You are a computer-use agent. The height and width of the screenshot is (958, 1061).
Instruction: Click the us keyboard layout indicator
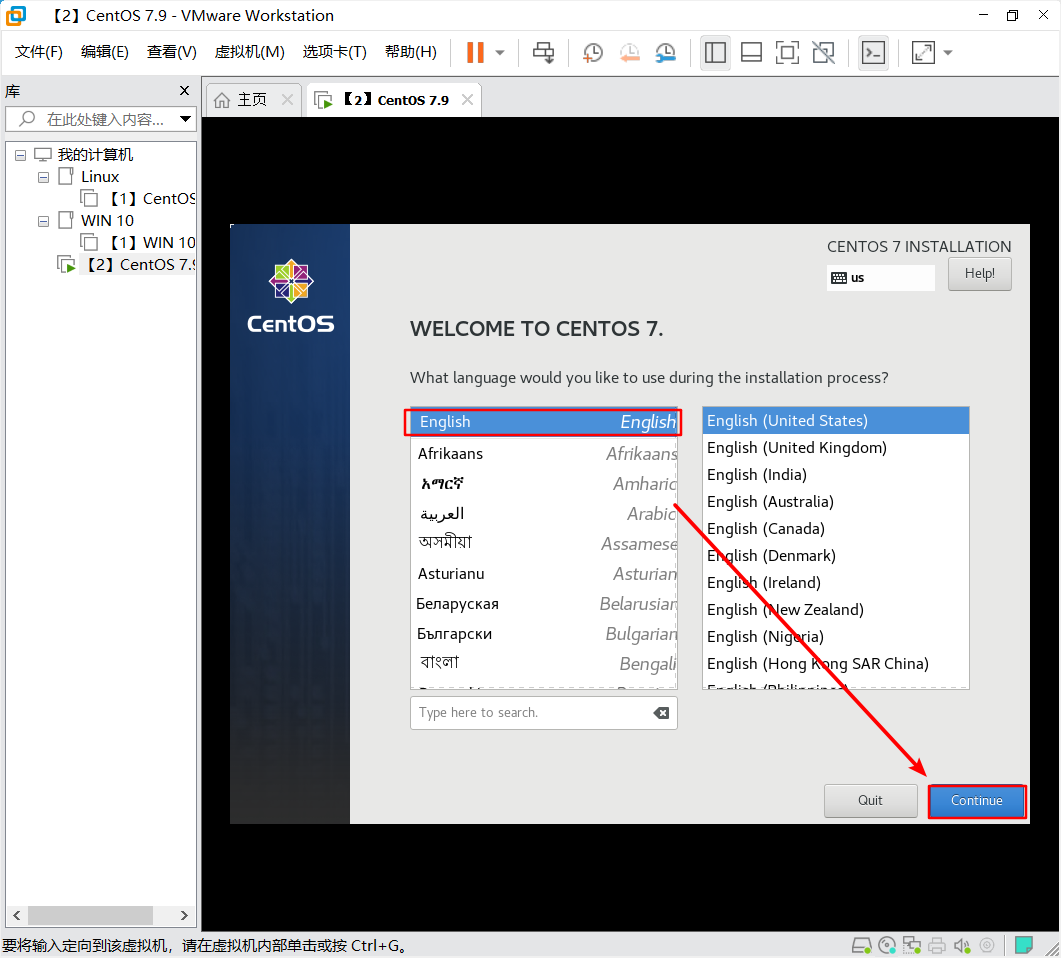(x=880, y=277)
